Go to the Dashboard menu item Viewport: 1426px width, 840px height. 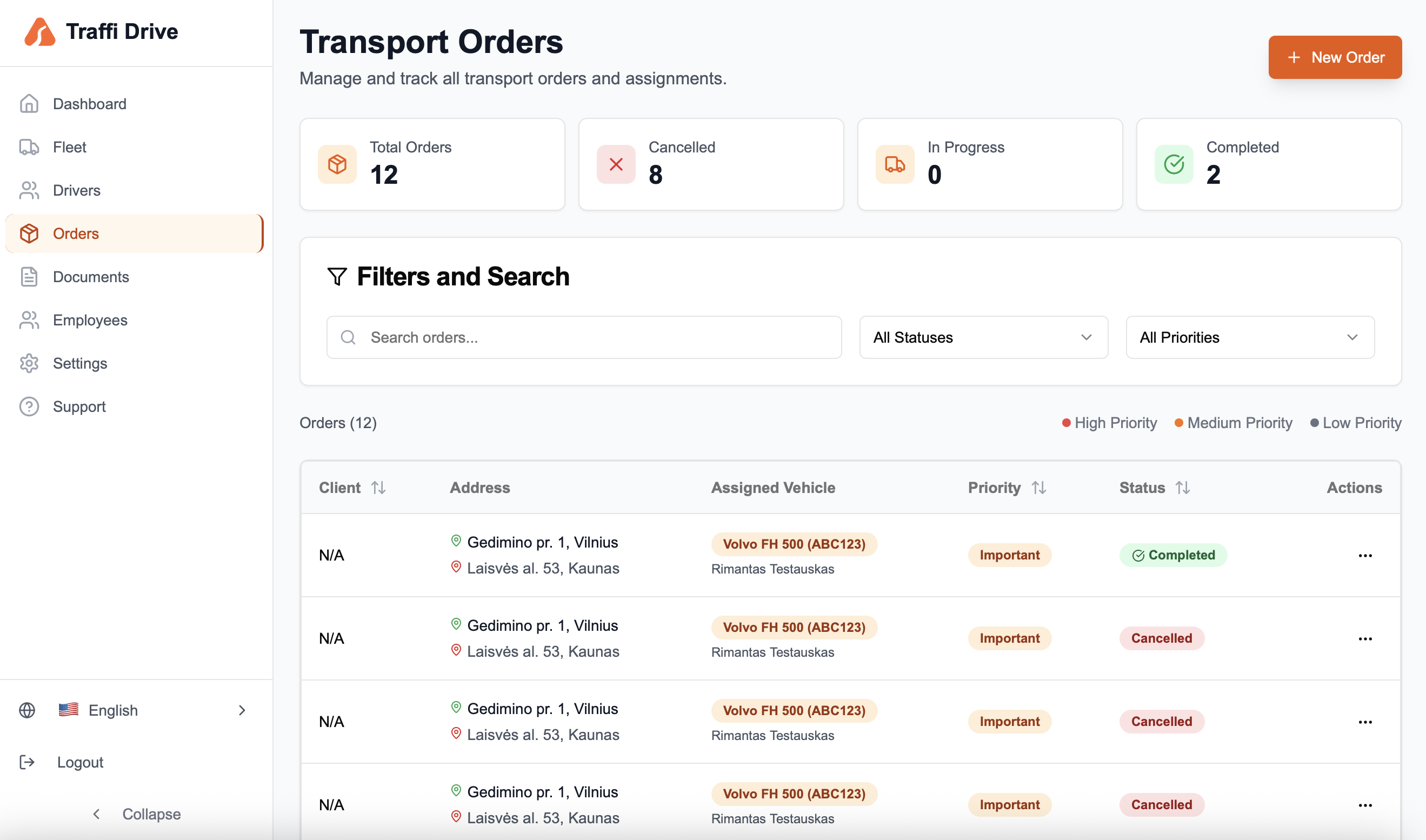pos(89,104)
